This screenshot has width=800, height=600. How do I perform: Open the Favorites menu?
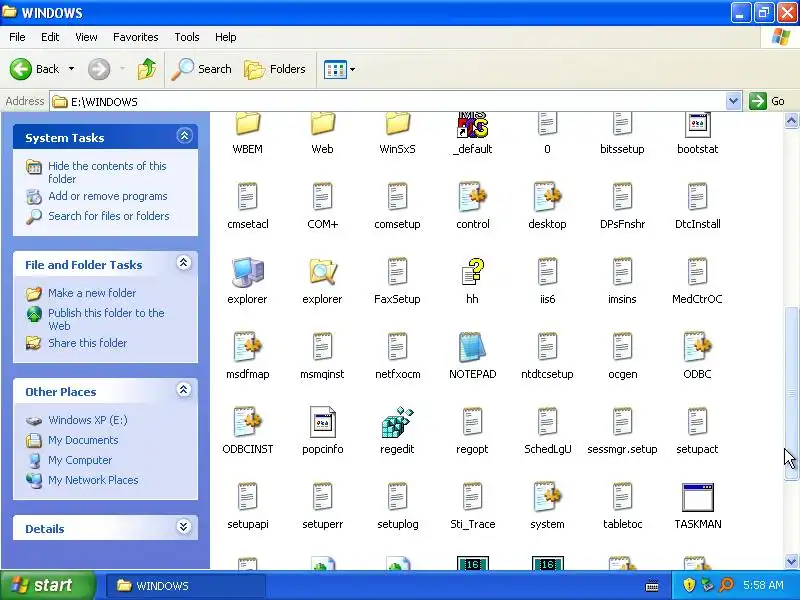click(x=136, y=37)
